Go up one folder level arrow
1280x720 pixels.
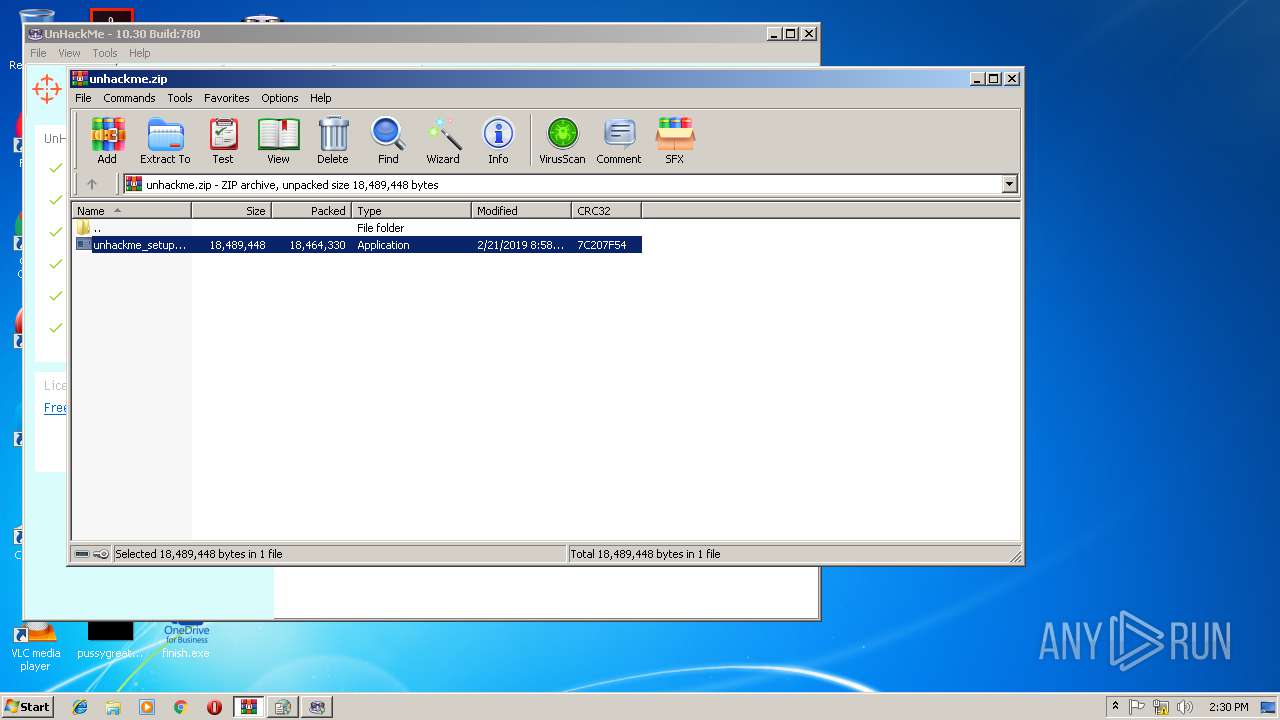click(92, 184)
